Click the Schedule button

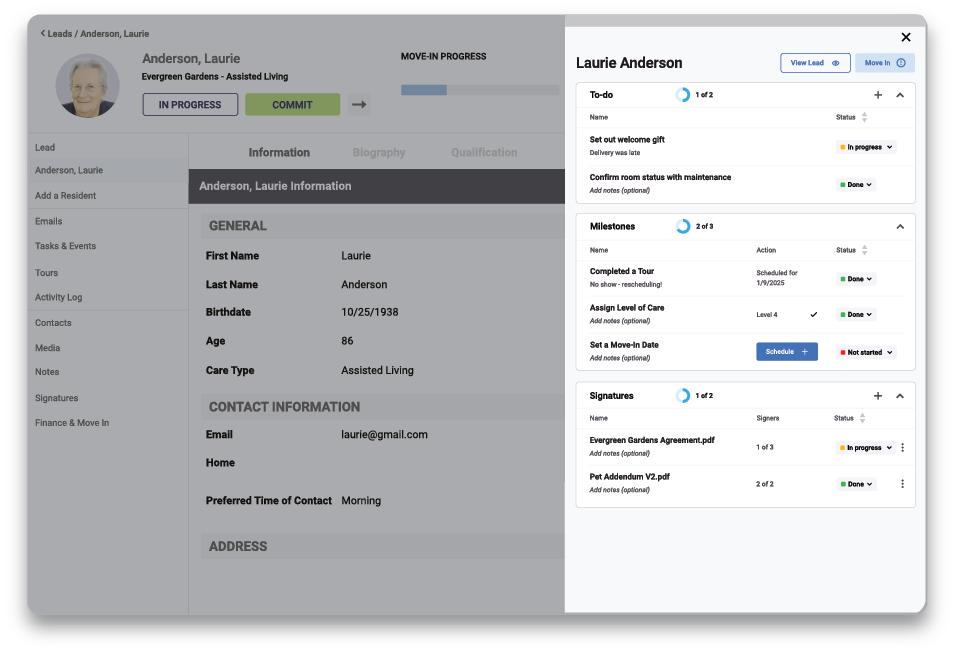(x=786, y=352)
